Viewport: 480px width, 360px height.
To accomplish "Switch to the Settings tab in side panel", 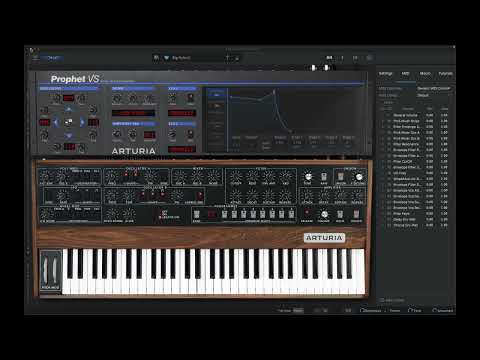I will (x=385, y=73).
